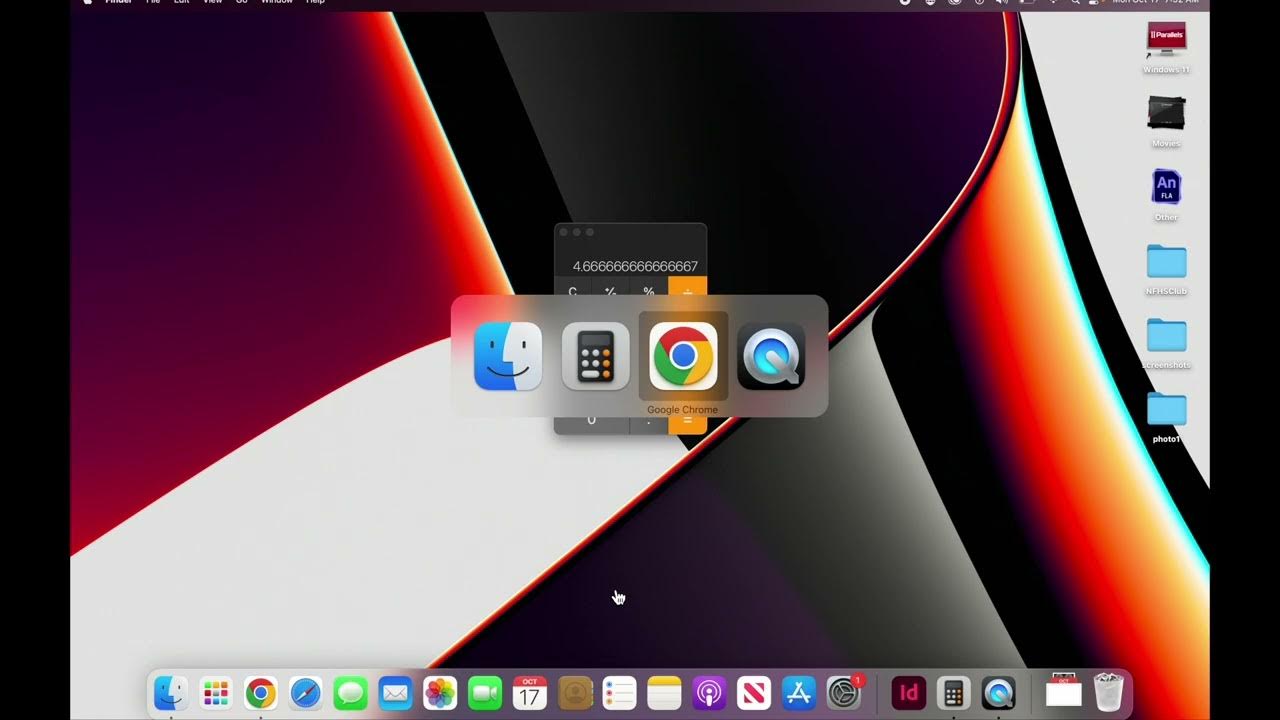Open Calendar showing Oct 17 in Dock

point(530,692)
